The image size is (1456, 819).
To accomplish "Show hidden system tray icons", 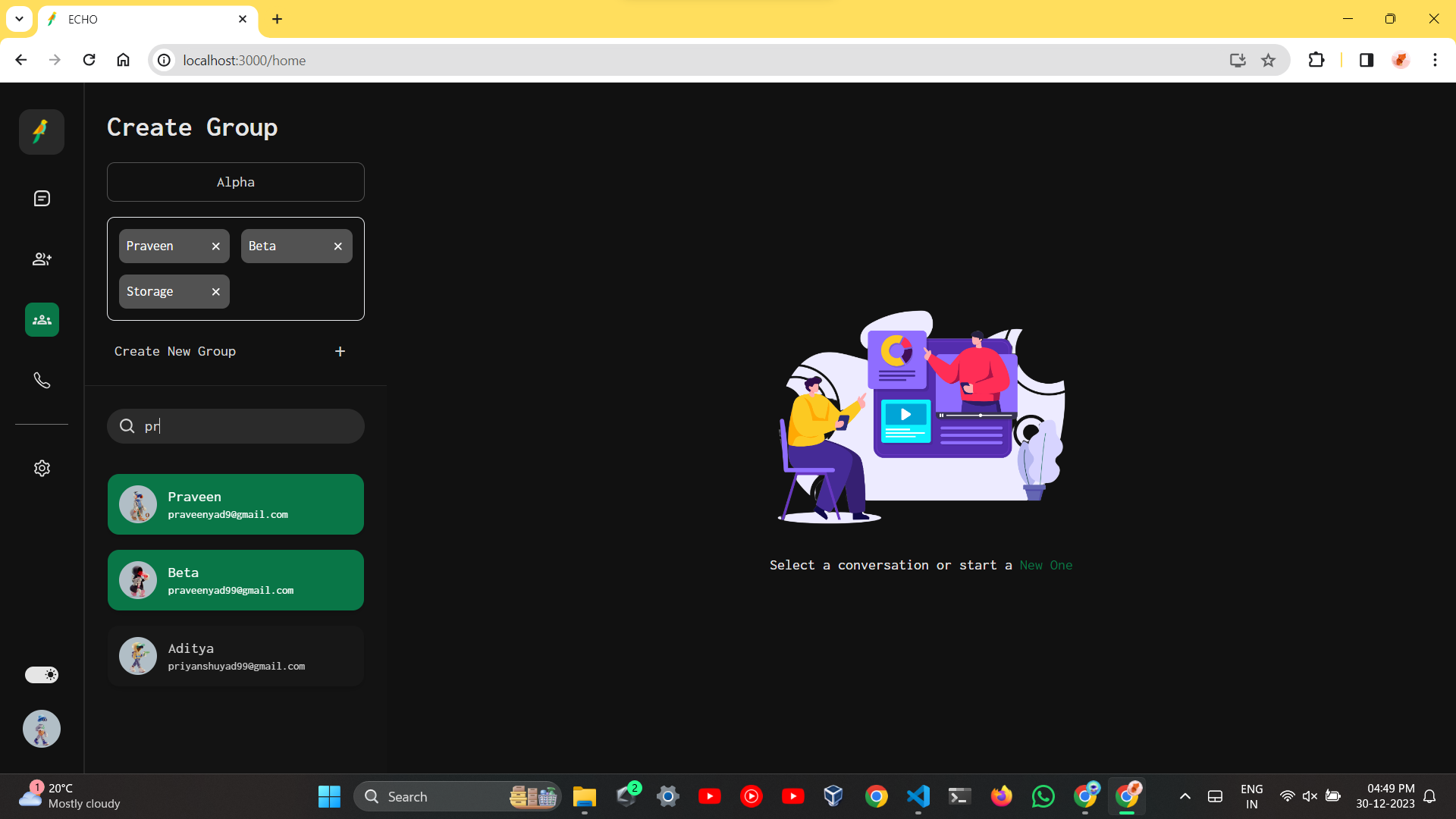I will pyautogui.click(x=1185, y=796).
